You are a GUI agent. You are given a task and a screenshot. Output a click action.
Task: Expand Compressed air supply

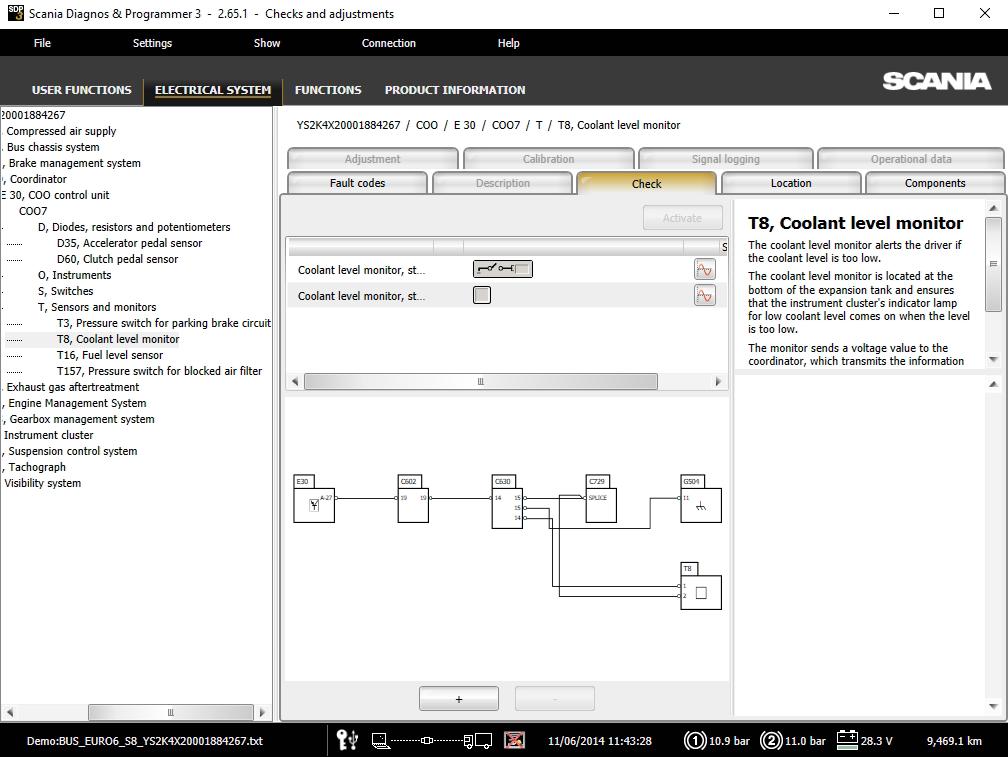pyautogui.click(x=61, y=131)
